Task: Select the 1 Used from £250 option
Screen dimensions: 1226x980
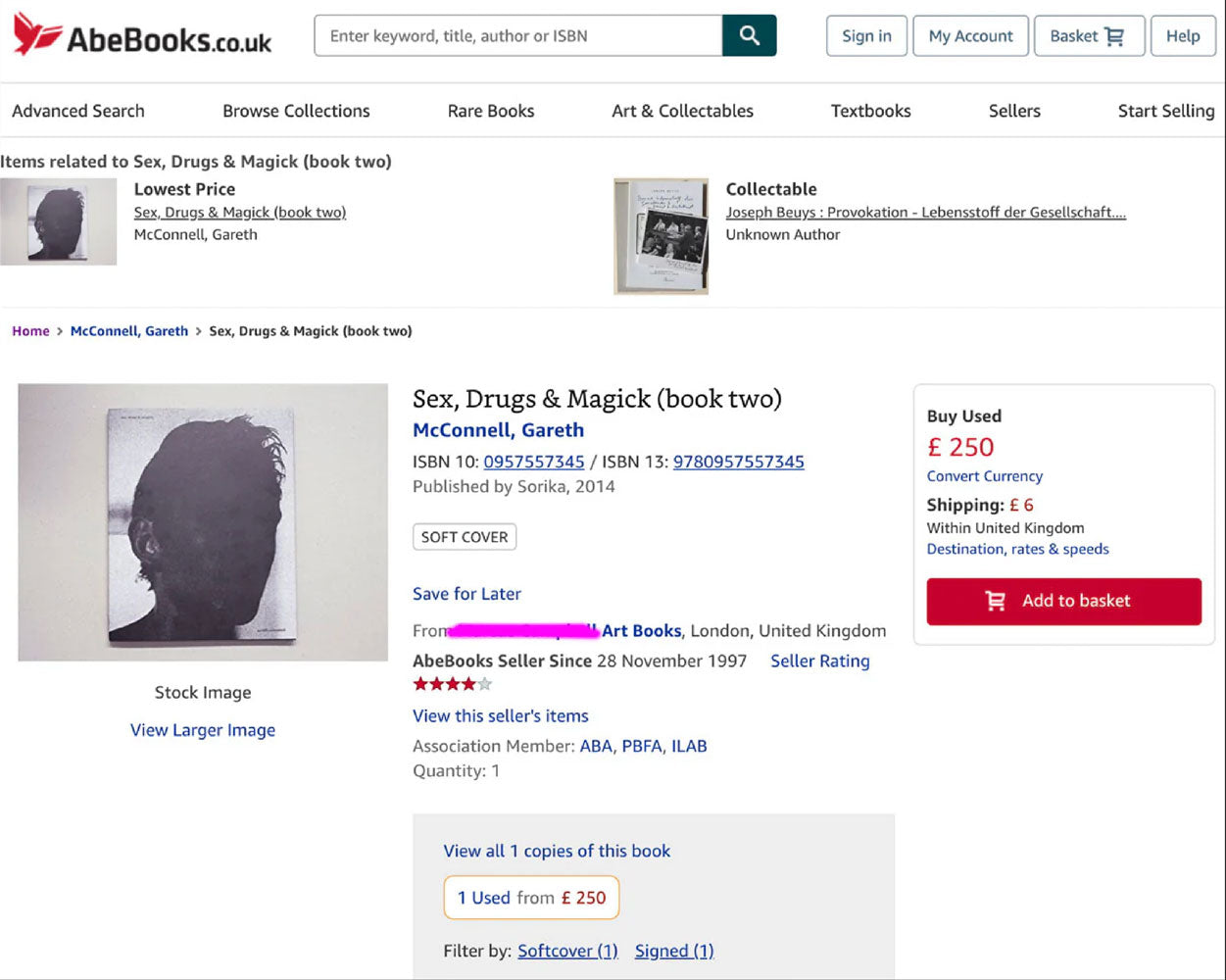Action: [531, 898]
